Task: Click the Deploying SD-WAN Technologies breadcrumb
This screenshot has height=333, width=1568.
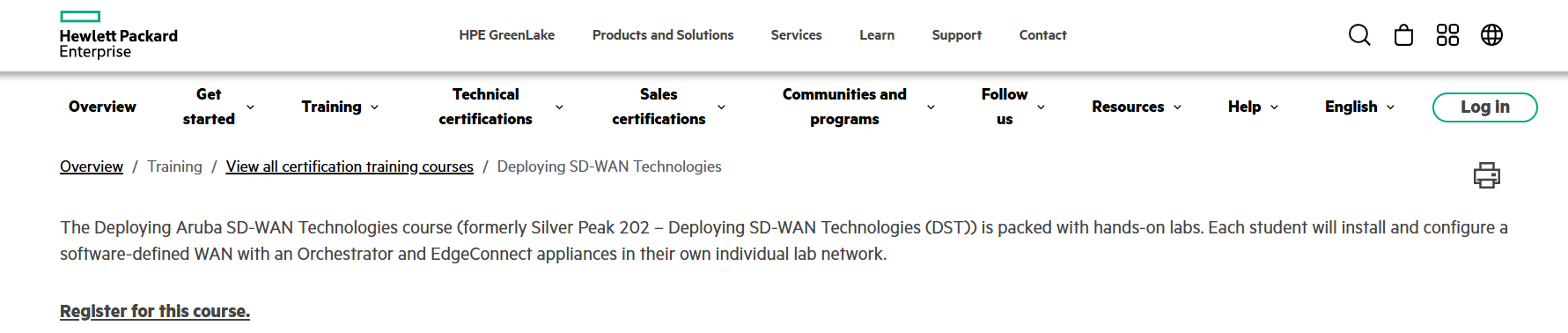Action: point(609,166)
